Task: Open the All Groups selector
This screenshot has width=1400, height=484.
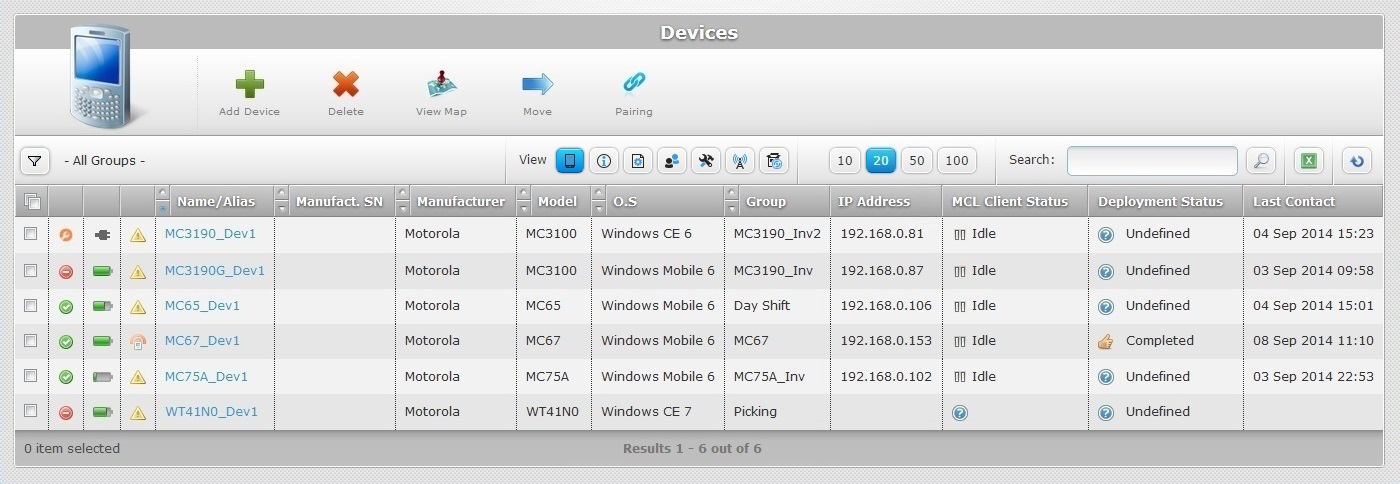Action: coord(105,161)
